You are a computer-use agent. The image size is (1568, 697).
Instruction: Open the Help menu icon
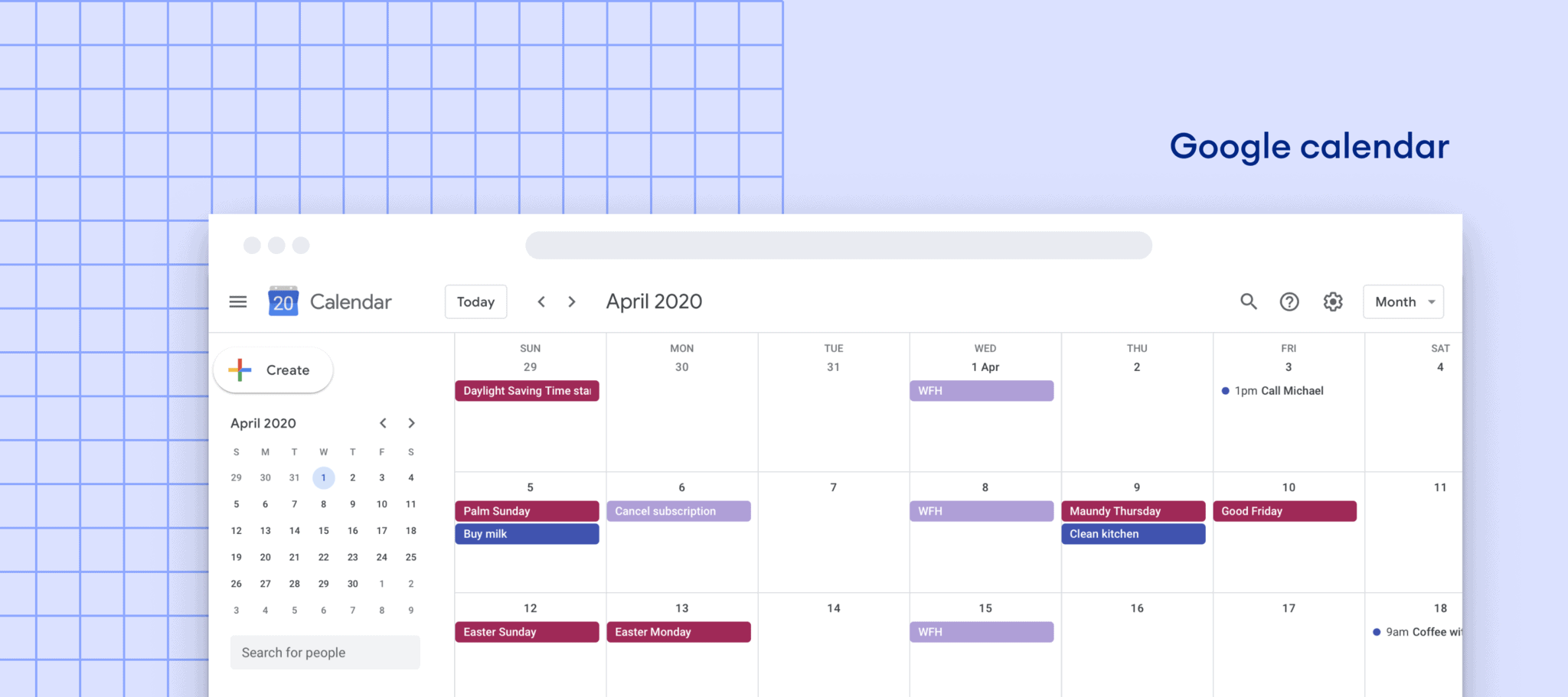click(1290, 301)
